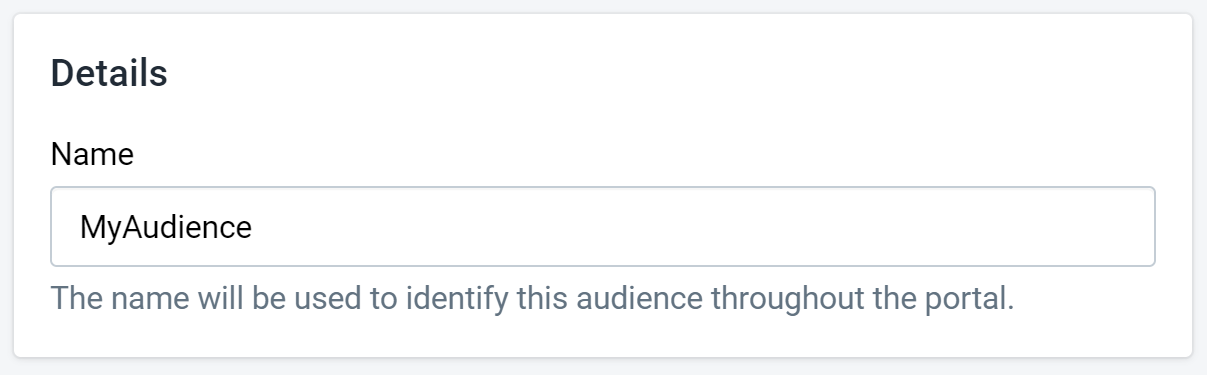Select the Details section heading

[109, 73]
